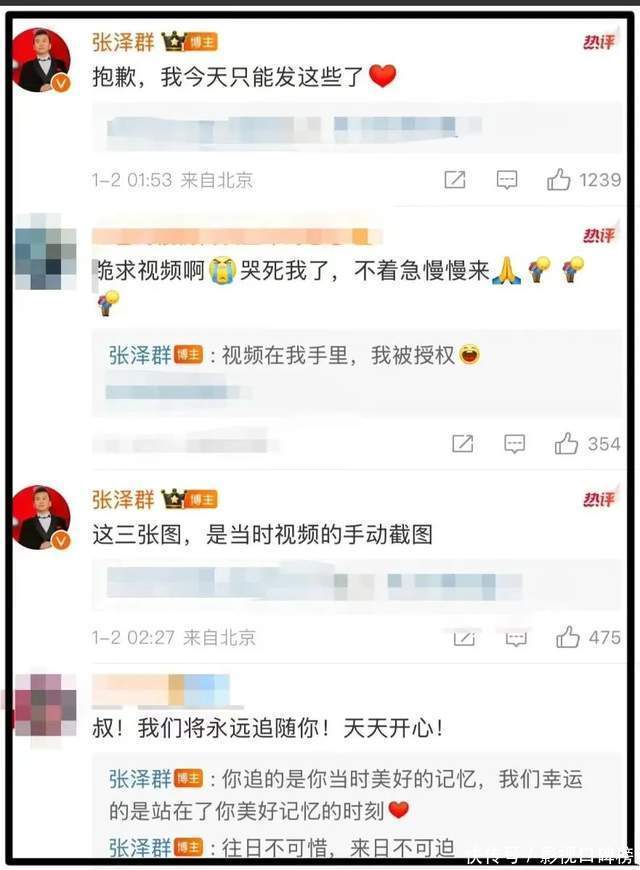Like the comment with 1239 likes

(558, 179)
